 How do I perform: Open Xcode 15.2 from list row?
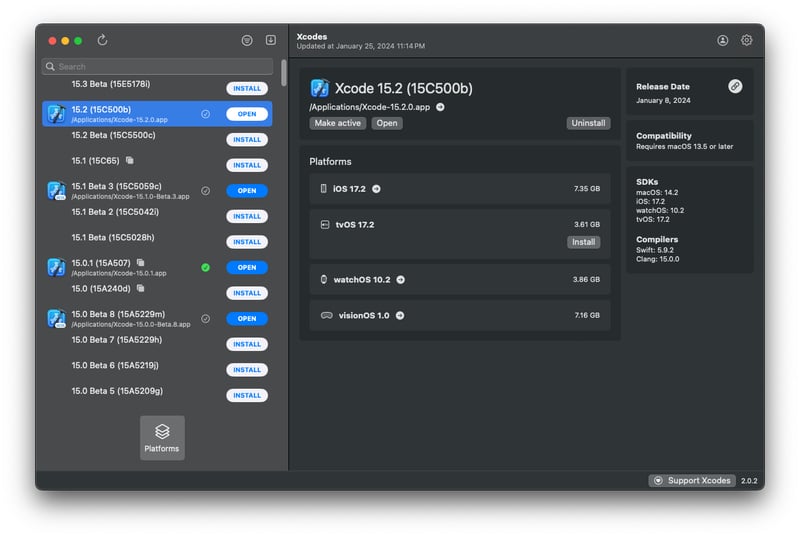pyautogui.click(x=247, y=114)
